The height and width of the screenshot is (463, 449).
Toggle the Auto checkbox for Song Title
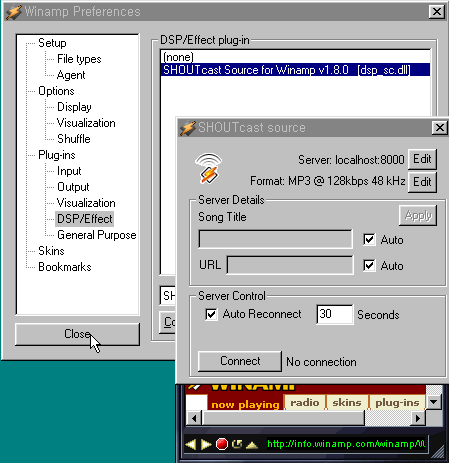click(369, 240)
